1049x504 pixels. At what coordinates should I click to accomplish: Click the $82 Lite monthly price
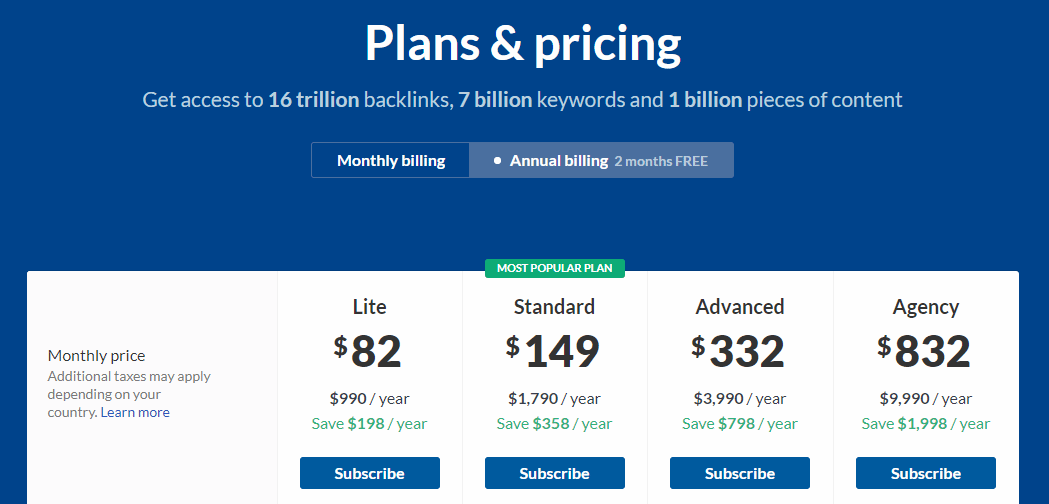point(369,351)
